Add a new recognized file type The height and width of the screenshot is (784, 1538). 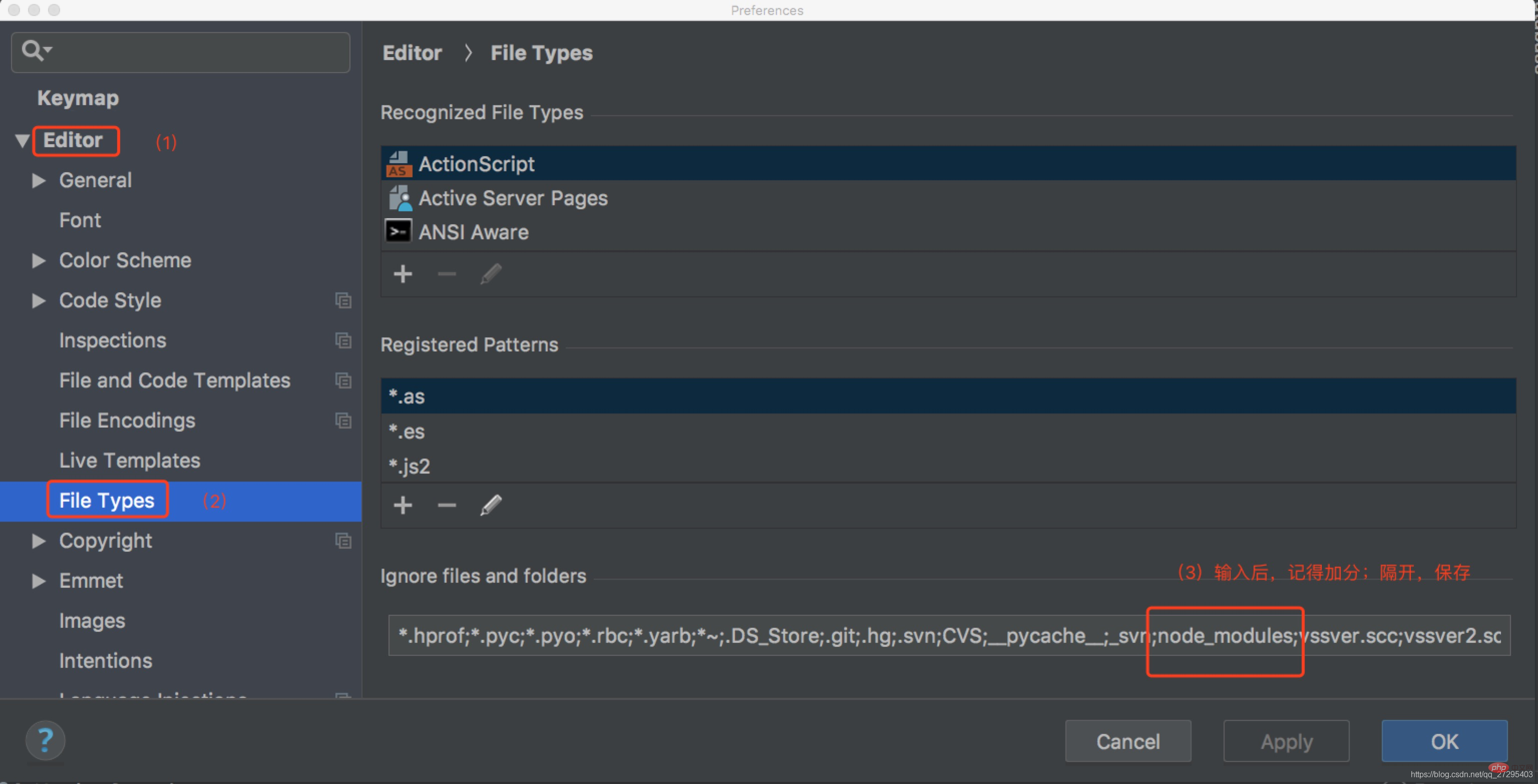point(403,274)
